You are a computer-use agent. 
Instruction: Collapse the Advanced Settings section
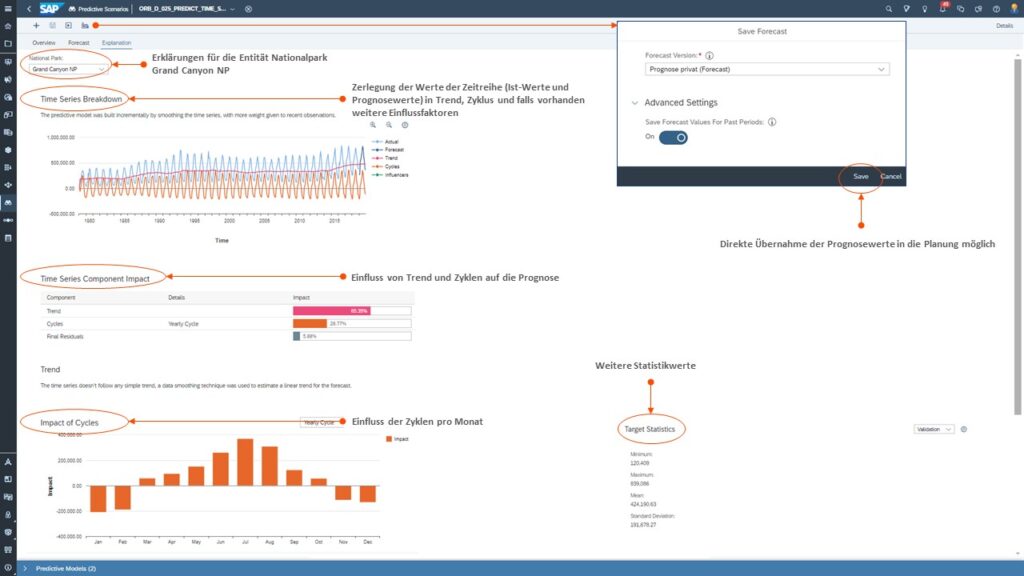point(635,103)
